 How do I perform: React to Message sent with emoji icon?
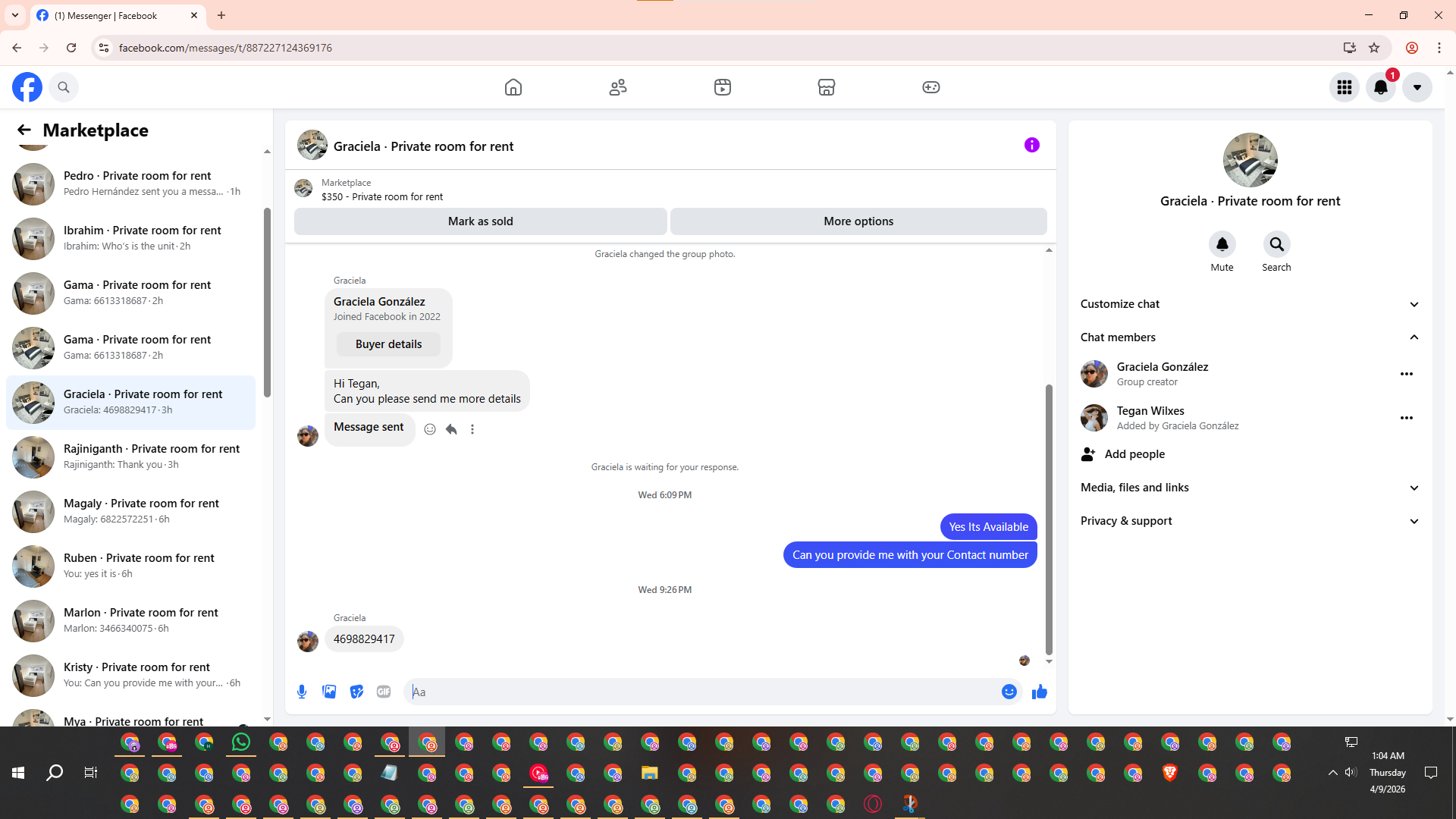pos(430,429)
